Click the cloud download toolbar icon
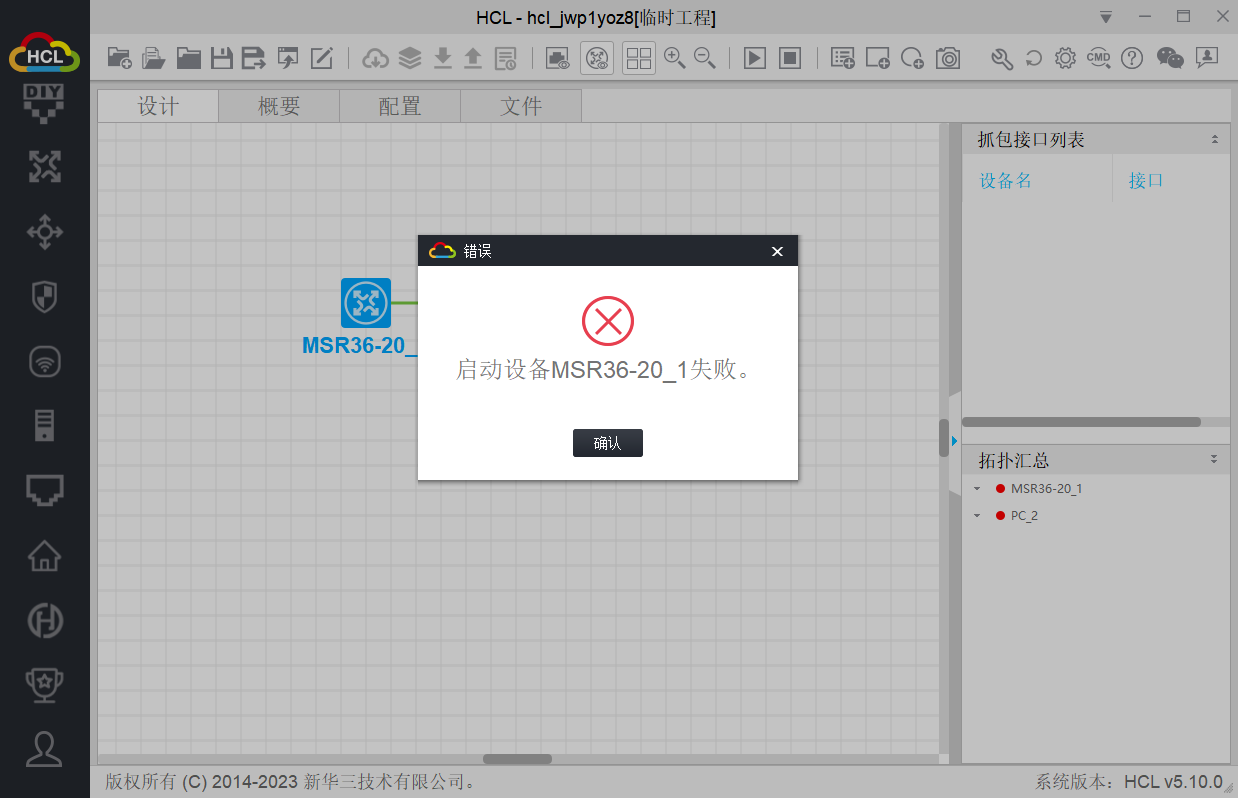Screen dimensions: 1238x798 click(x=376, y=58)
